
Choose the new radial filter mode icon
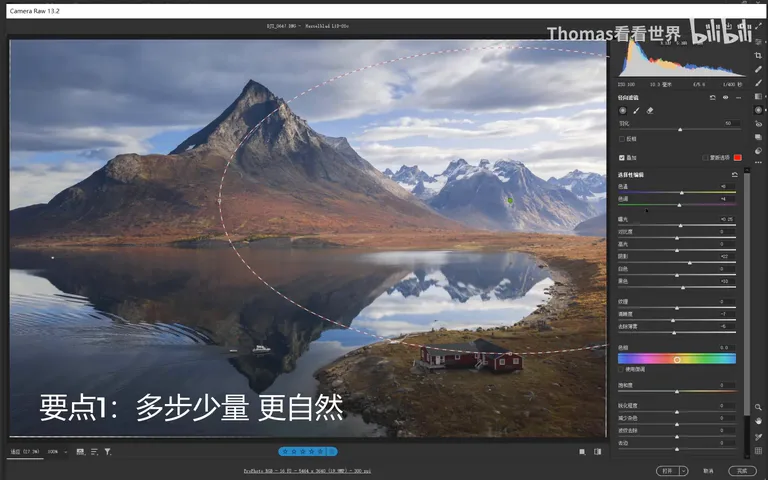pos(623,111)
